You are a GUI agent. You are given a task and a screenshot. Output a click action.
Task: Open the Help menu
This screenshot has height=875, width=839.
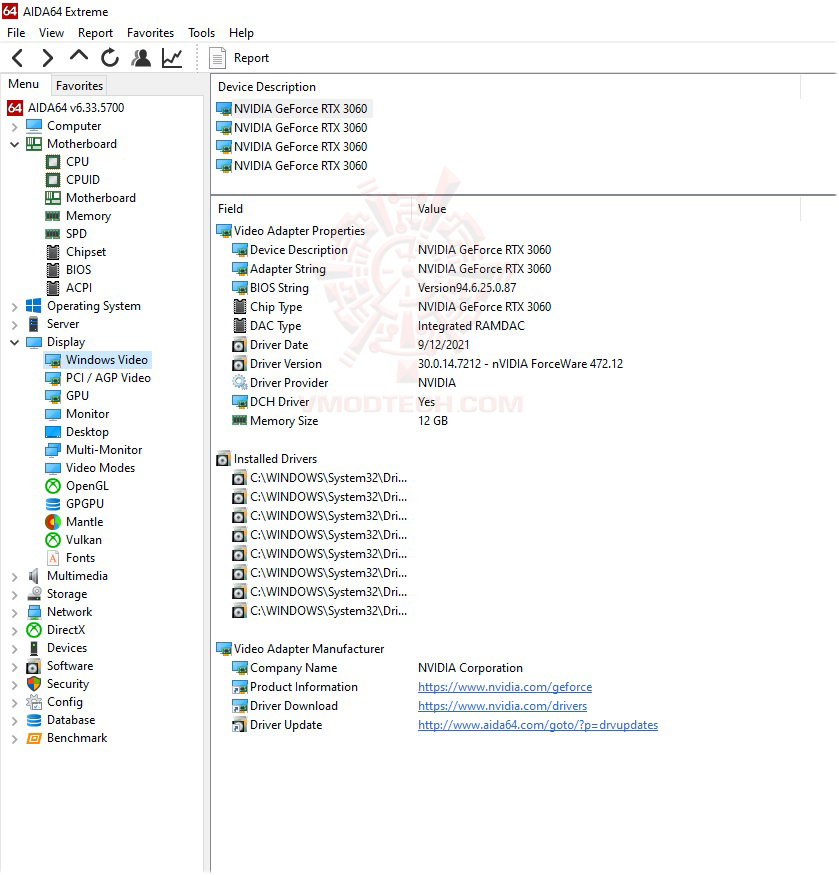(241, 33)
